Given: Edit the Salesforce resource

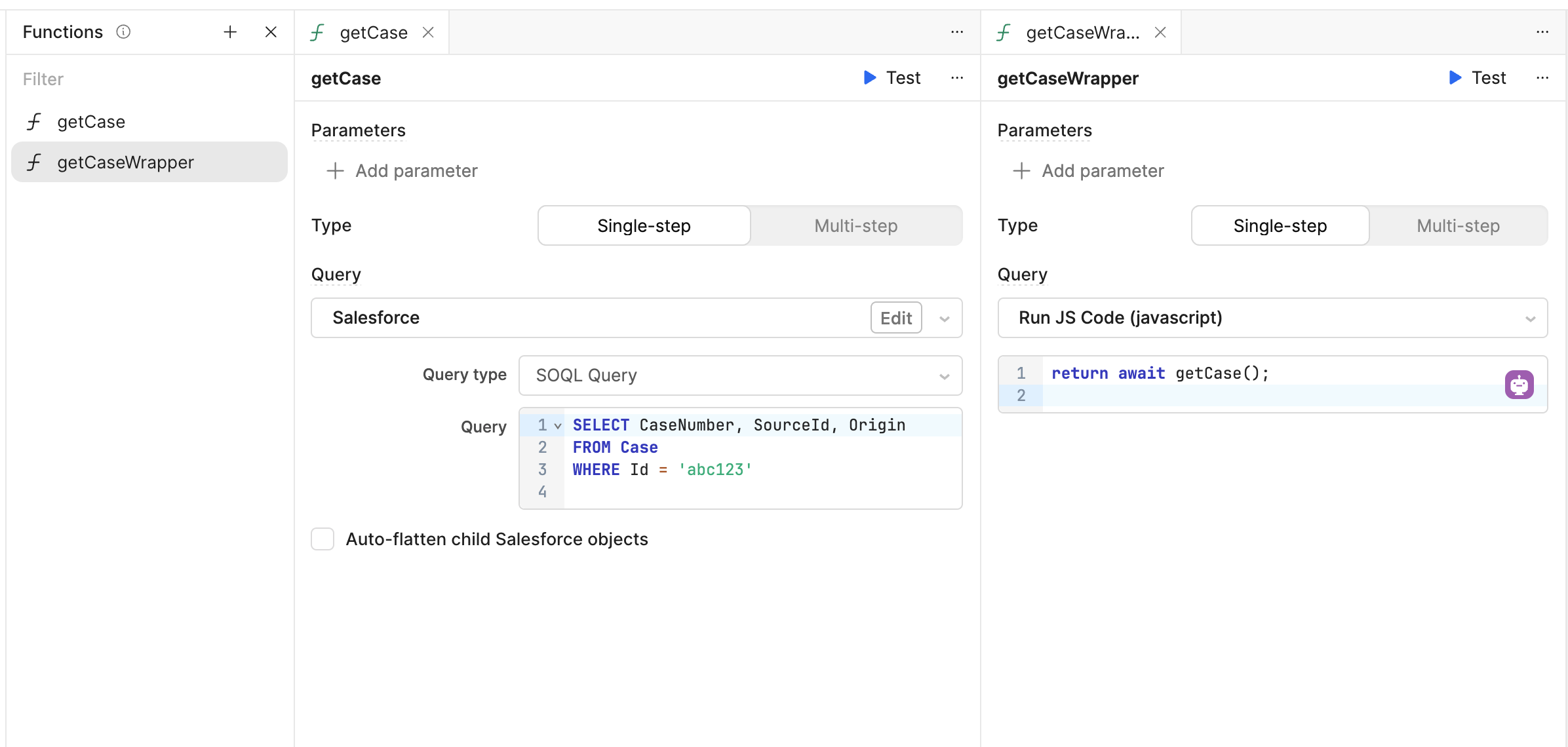Looking at the screenshot, I should 895,318.
